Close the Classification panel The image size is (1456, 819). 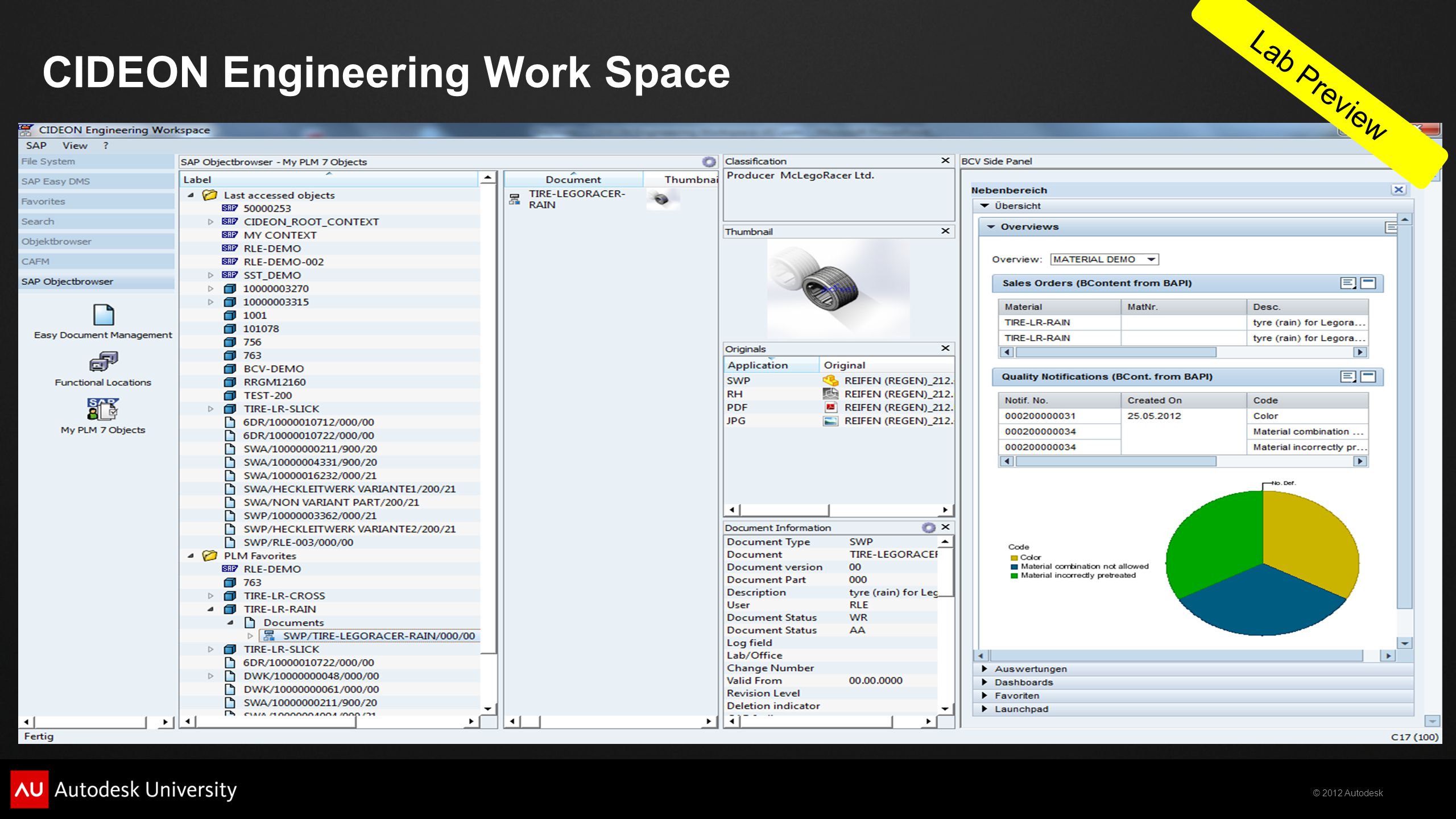[x=945, y=161]
